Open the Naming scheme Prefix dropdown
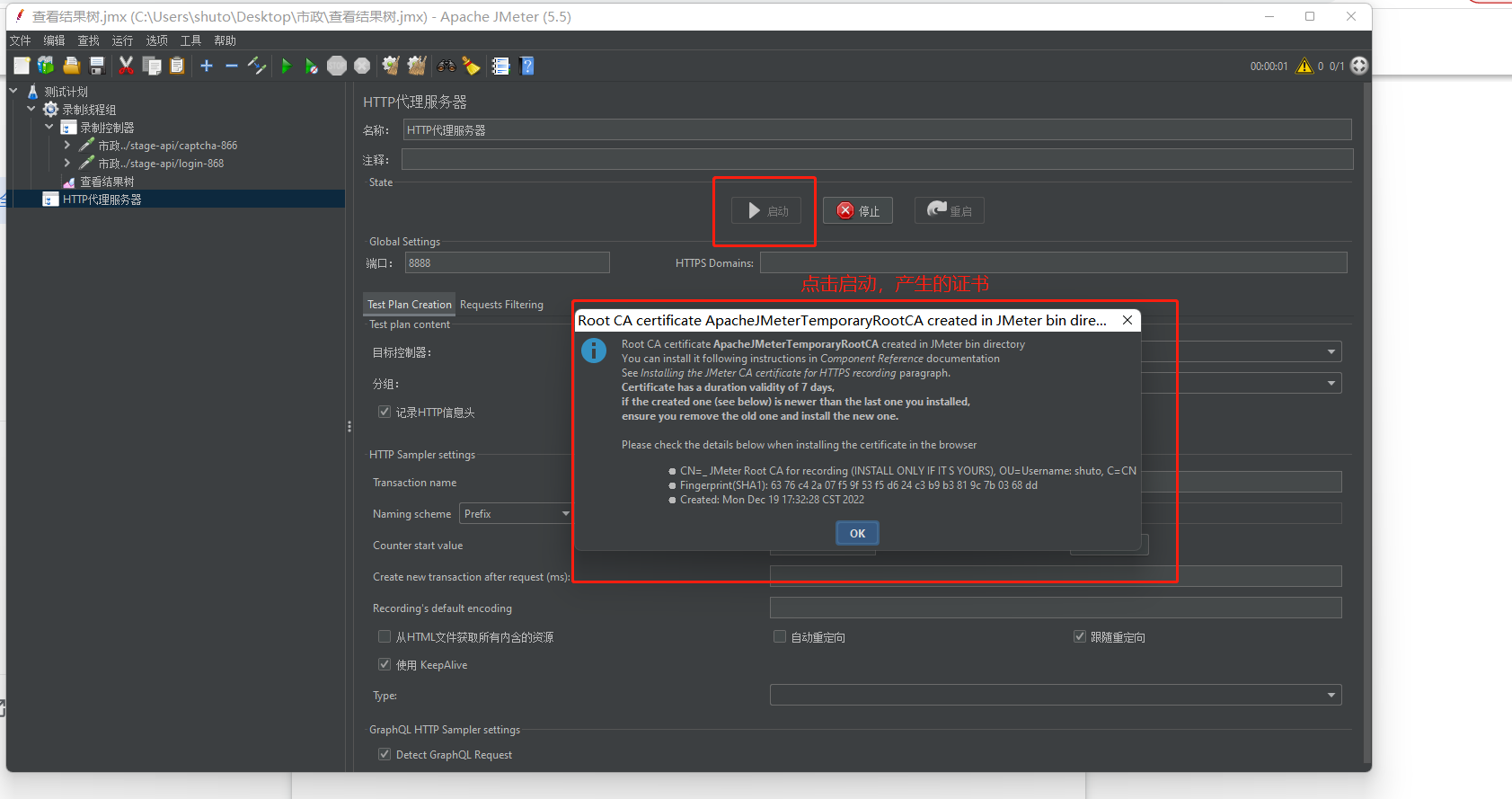This screenshot has width=1512, height=799. pos(516,513)
